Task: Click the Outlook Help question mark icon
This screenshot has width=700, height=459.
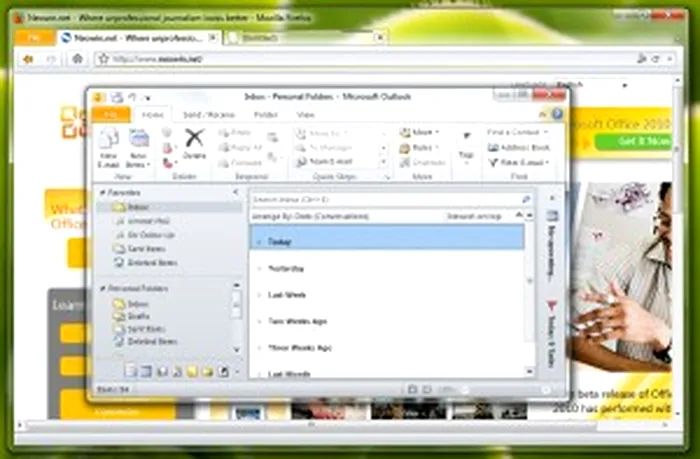Action: (557, 114)
